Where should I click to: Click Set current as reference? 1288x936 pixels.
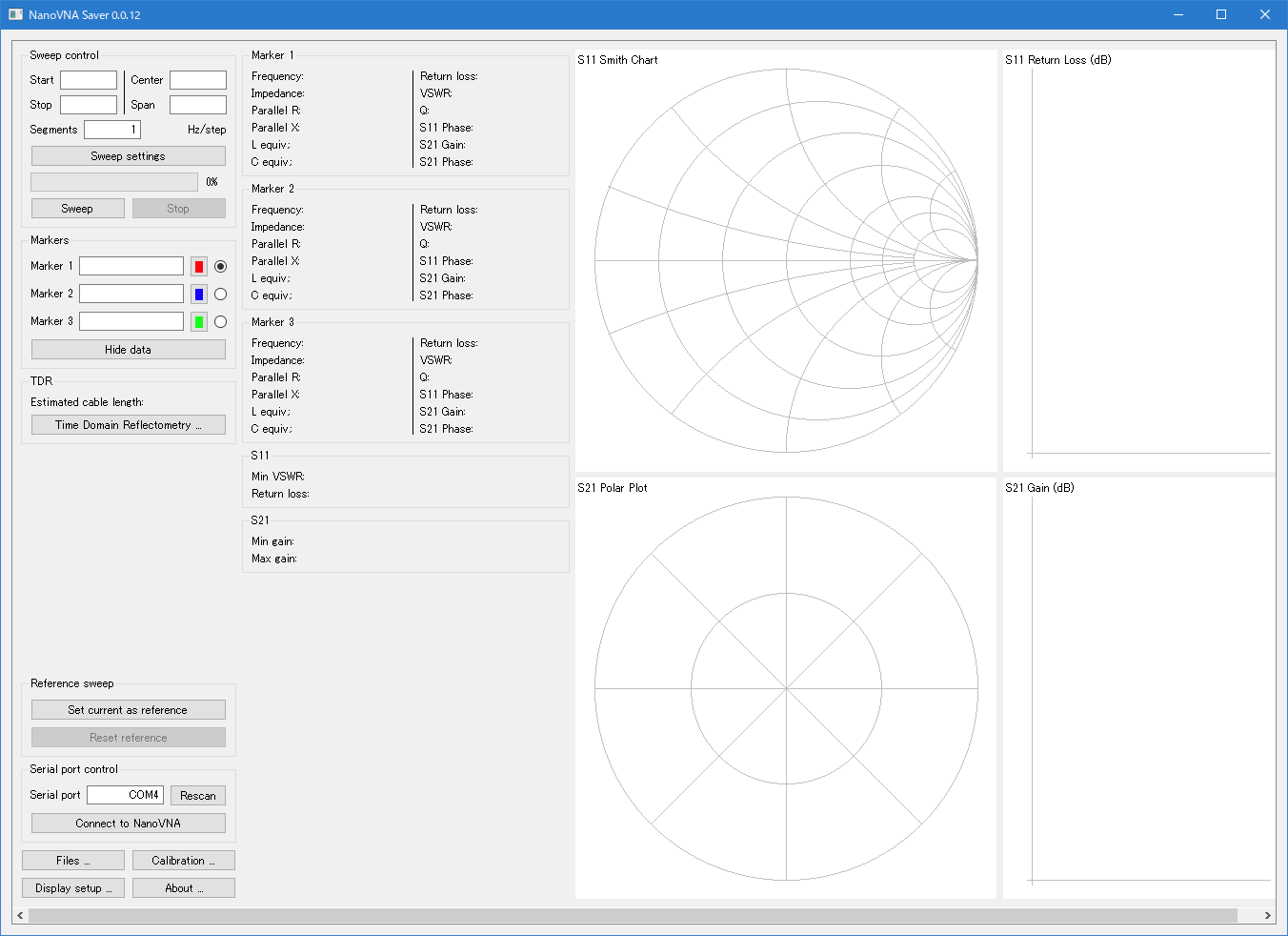[x=129, y=710]
